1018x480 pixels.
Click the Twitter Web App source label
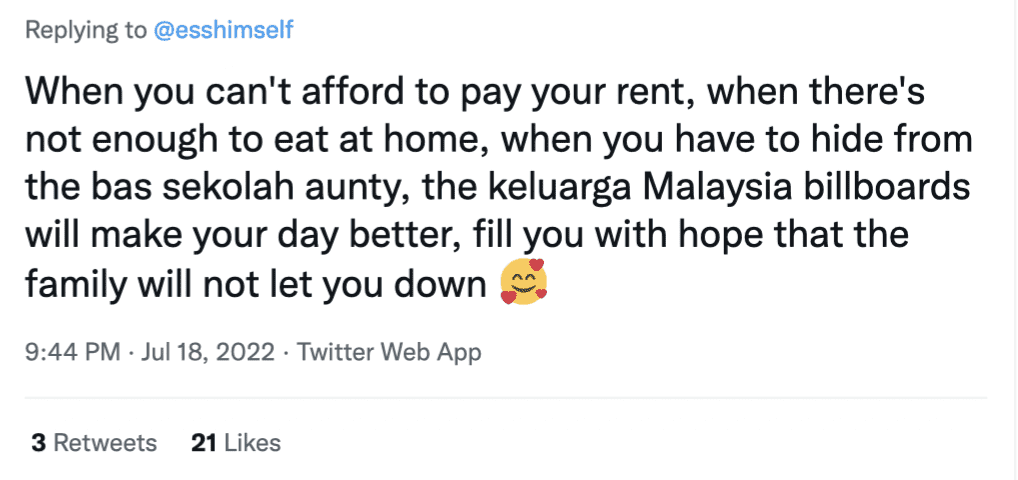[389, 352]
